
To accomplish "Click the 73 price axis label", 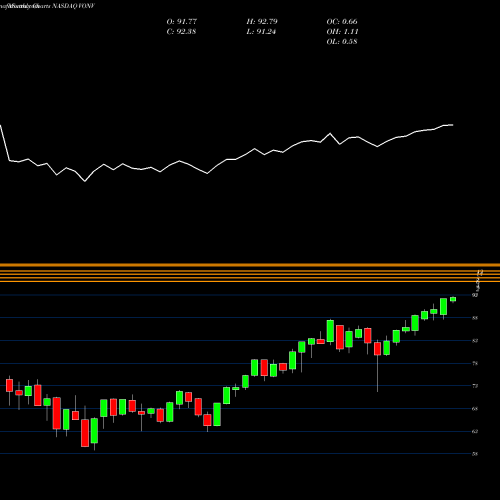I will [475, 386].
